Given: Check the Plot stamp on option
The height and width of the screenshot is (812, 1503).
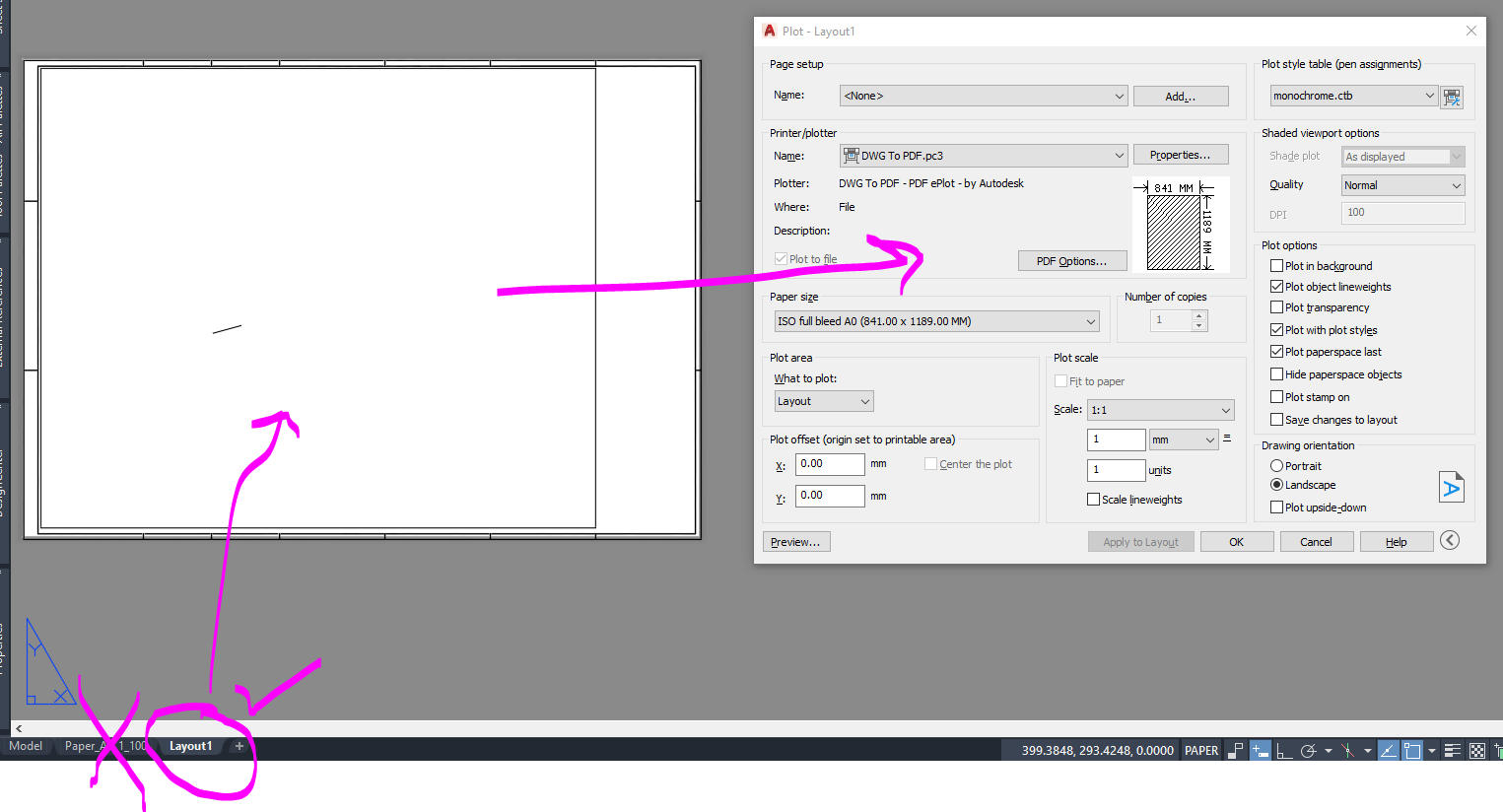Looking at the screenshot, I should (x=1276, y=396).
